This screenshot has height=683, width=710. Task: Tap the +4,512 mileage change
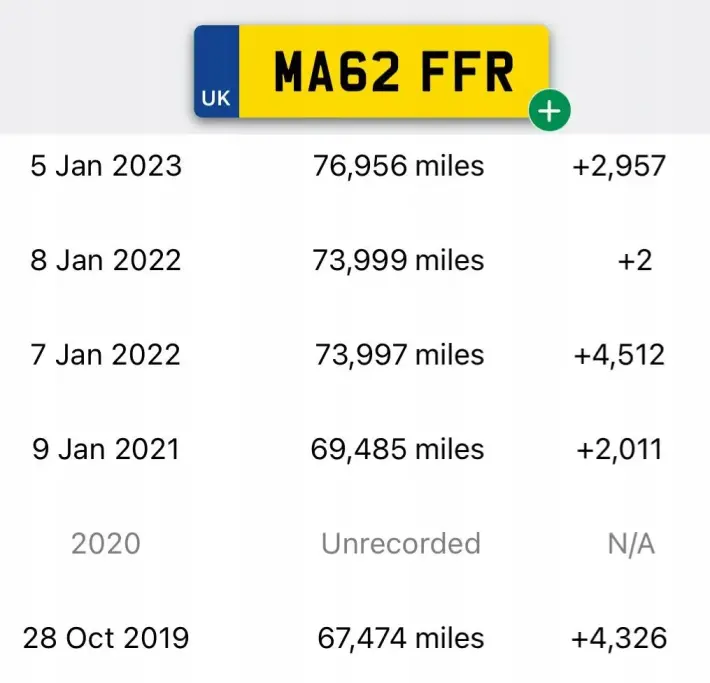click(619, 355)
